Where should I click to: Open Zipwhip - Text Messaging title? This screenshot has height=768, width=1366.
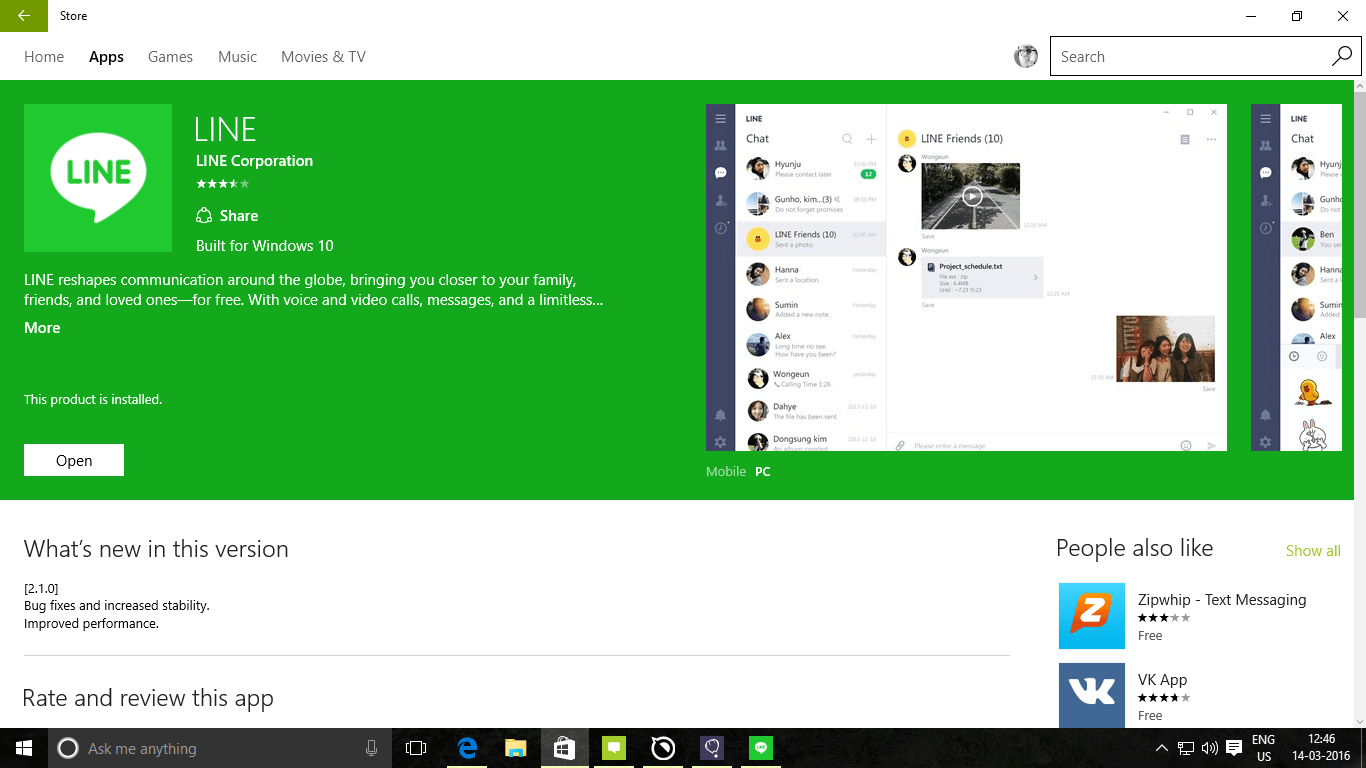[x=1222, y=600]
